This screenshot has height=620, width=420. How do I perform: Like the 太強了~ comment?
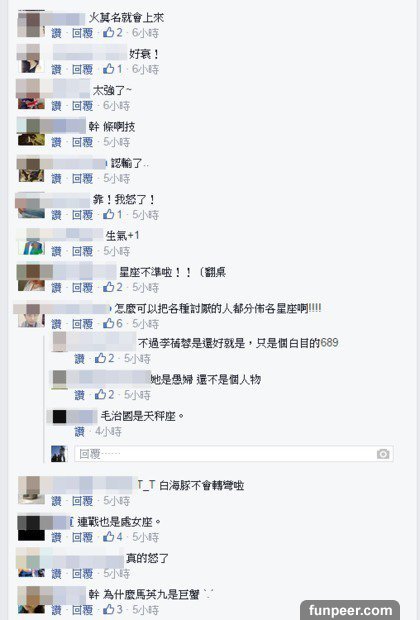click(x=57, y=106)
